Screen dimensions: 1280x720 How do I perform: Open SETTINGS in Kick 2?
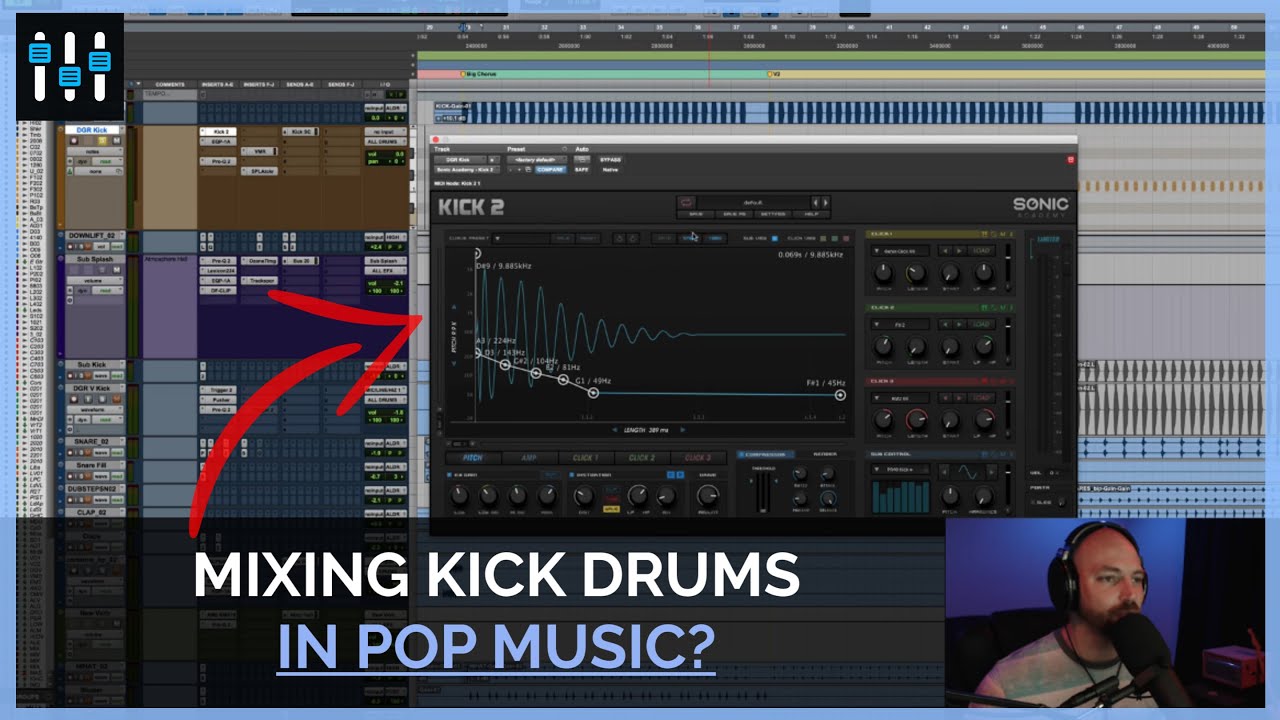(x=772, y=214)
